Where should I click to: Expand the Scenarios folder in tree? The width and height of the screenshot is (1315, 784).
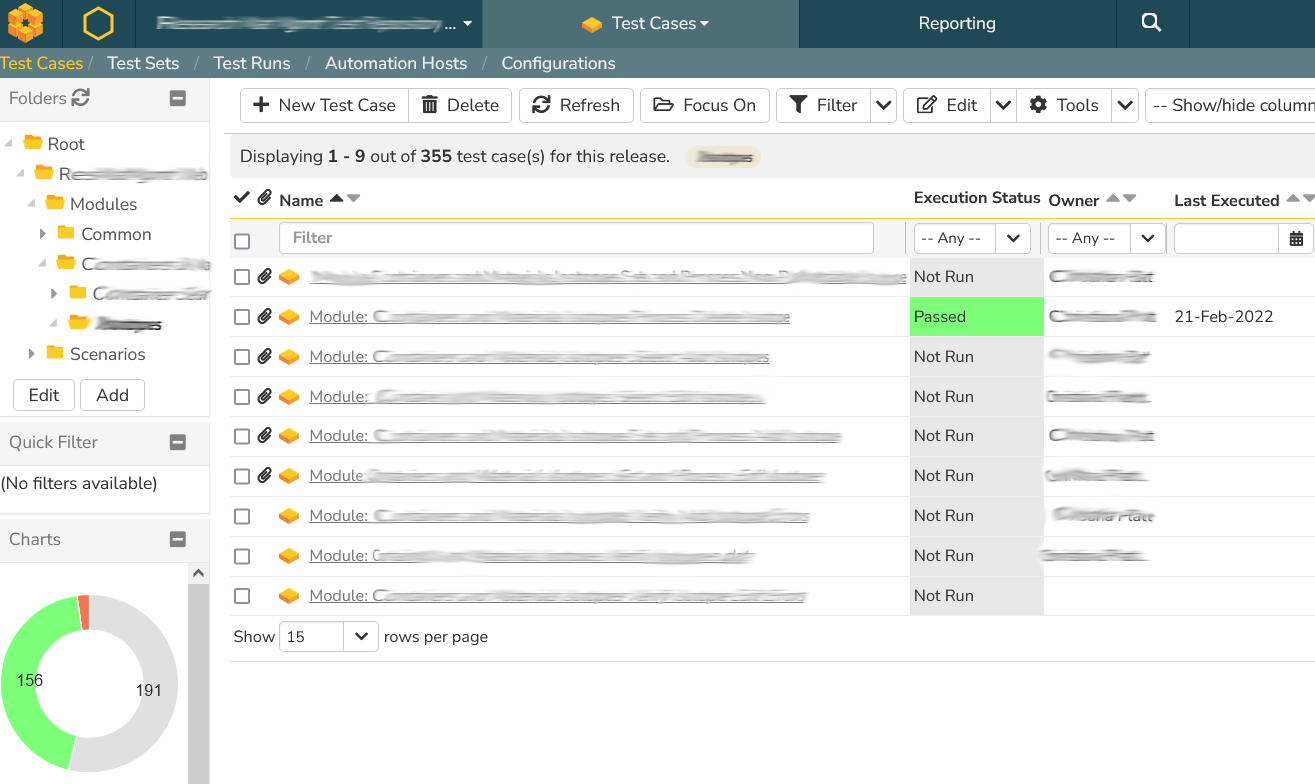coord(32,354)
